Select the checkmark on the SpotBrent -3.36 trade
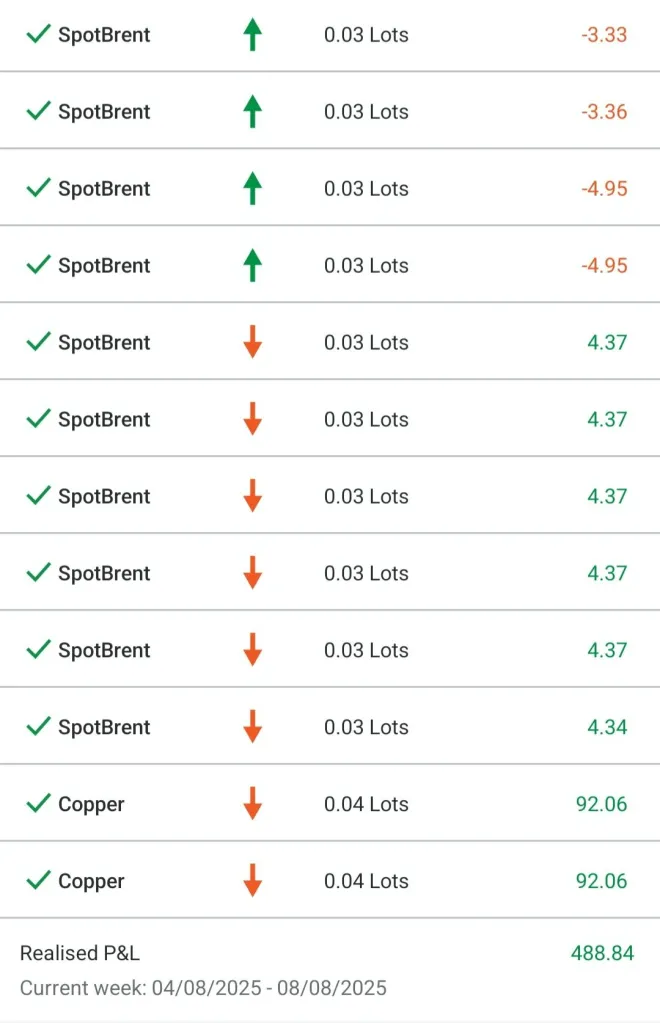Screen dimensions: 660x1023 38,112
